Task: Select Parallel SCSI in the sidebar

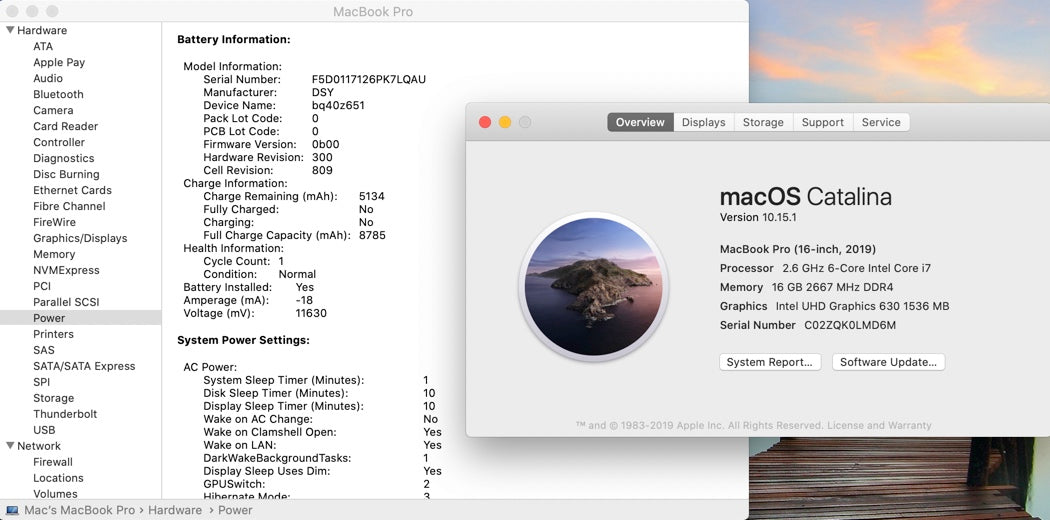Action: [66, 302]
